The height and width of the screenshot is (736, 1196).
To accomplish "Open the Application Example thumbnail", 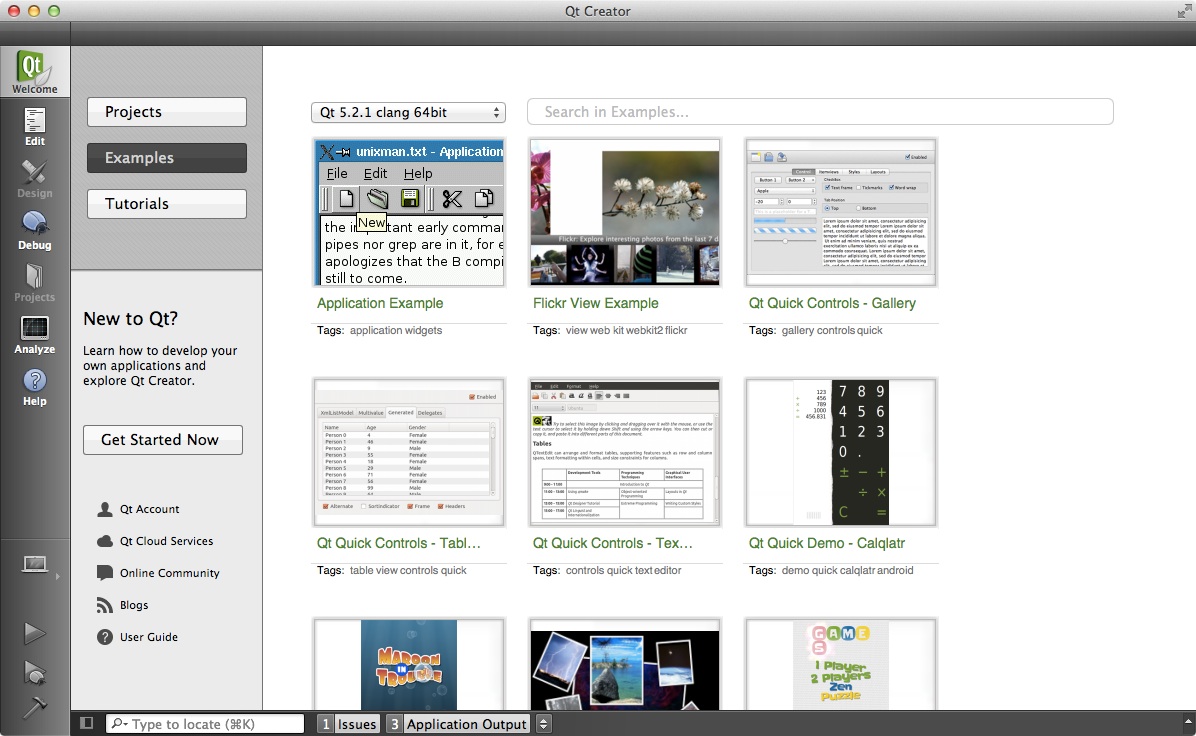I will pyautogui.click(x=409, y=213).
